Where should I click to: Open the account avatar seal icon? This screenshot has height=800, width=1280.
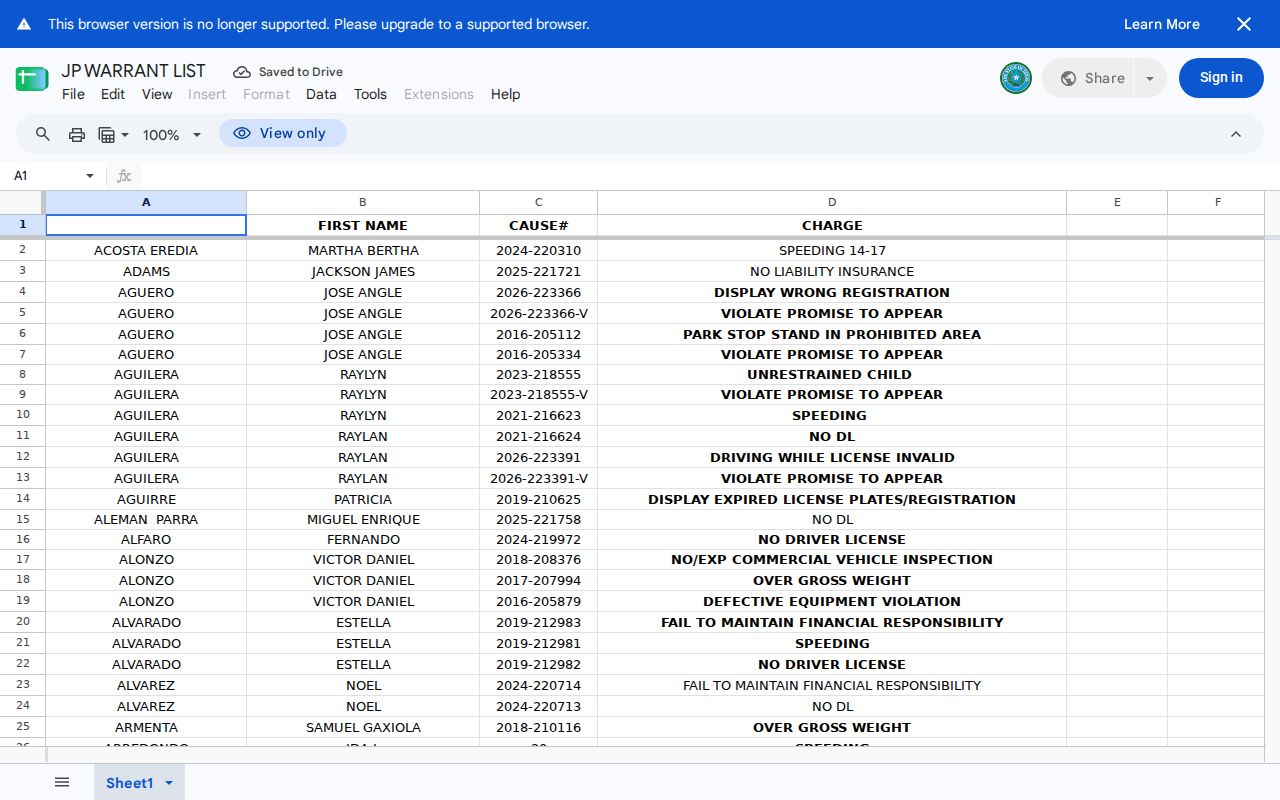1016,78
